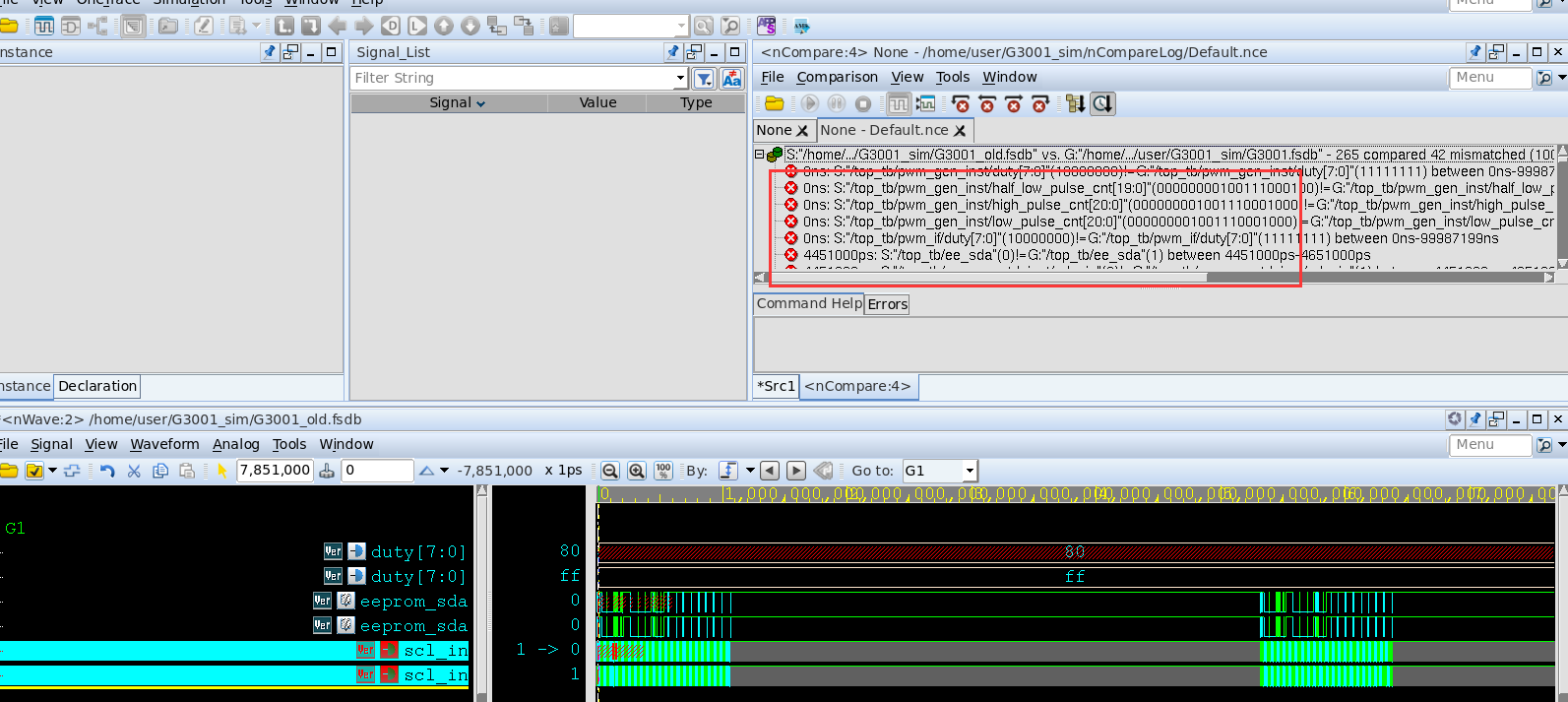The height and width of the screenshot is (702, 1568).
Task: Open the nCompare View menu
Action: [x=908, y=77]
